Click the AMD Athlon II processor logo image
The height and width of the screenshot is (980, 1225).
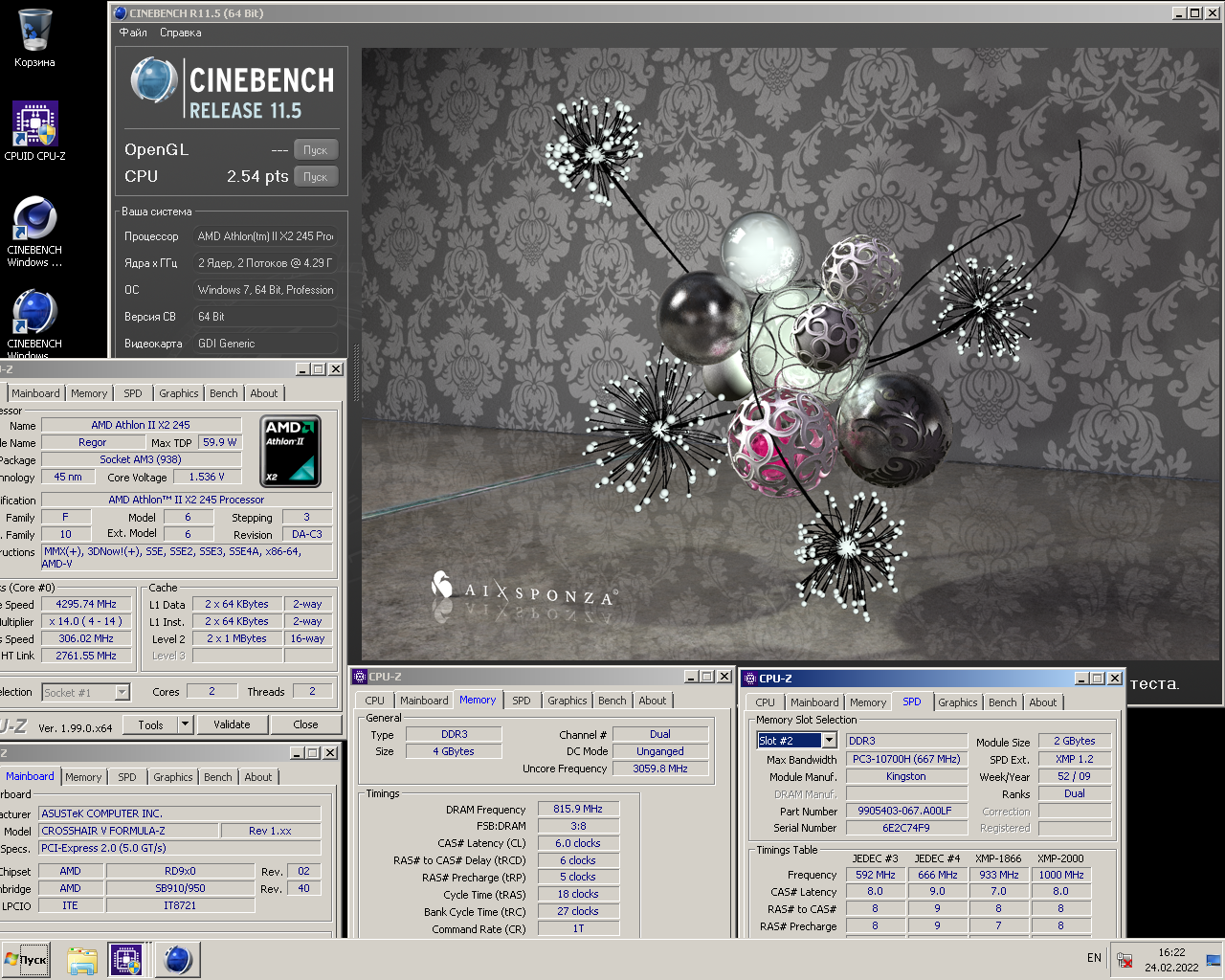tap(290, 451)
